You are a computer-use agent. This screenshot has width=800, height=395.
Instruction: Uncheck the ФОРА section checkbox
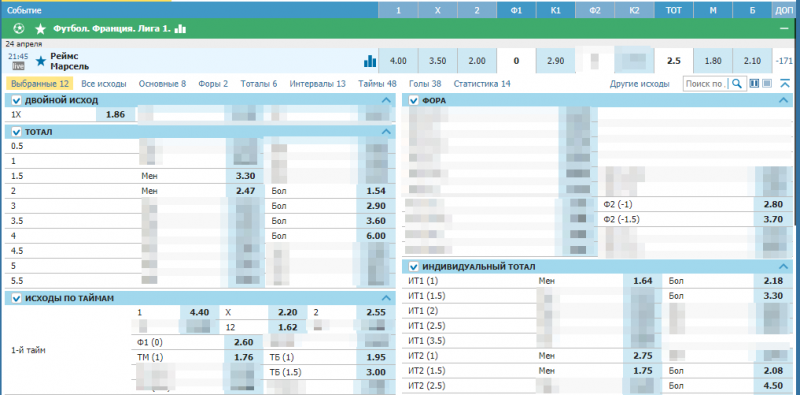[414, 101]
